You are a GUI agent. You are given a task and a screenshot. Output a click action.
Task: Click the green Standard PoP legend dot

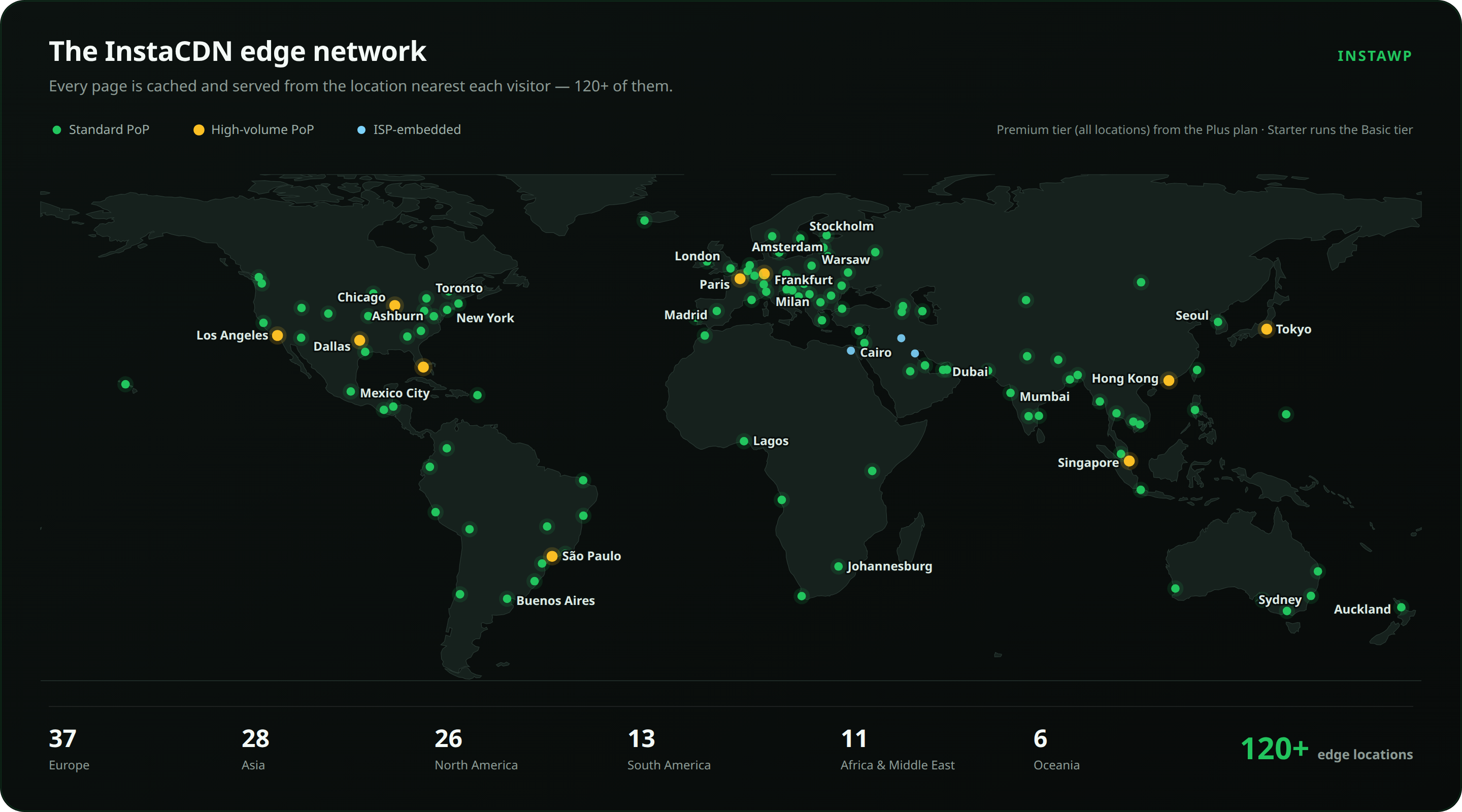(57, 130)
